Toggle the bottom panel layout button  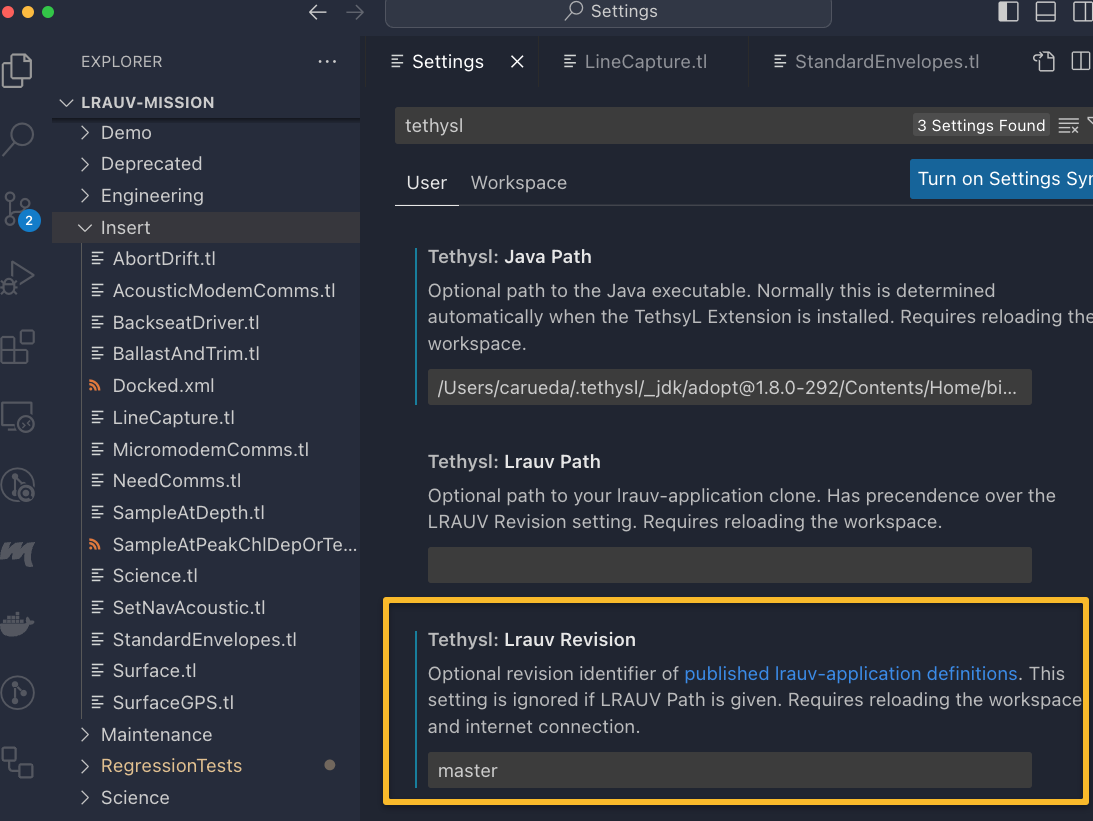(x=1045, y=12)
